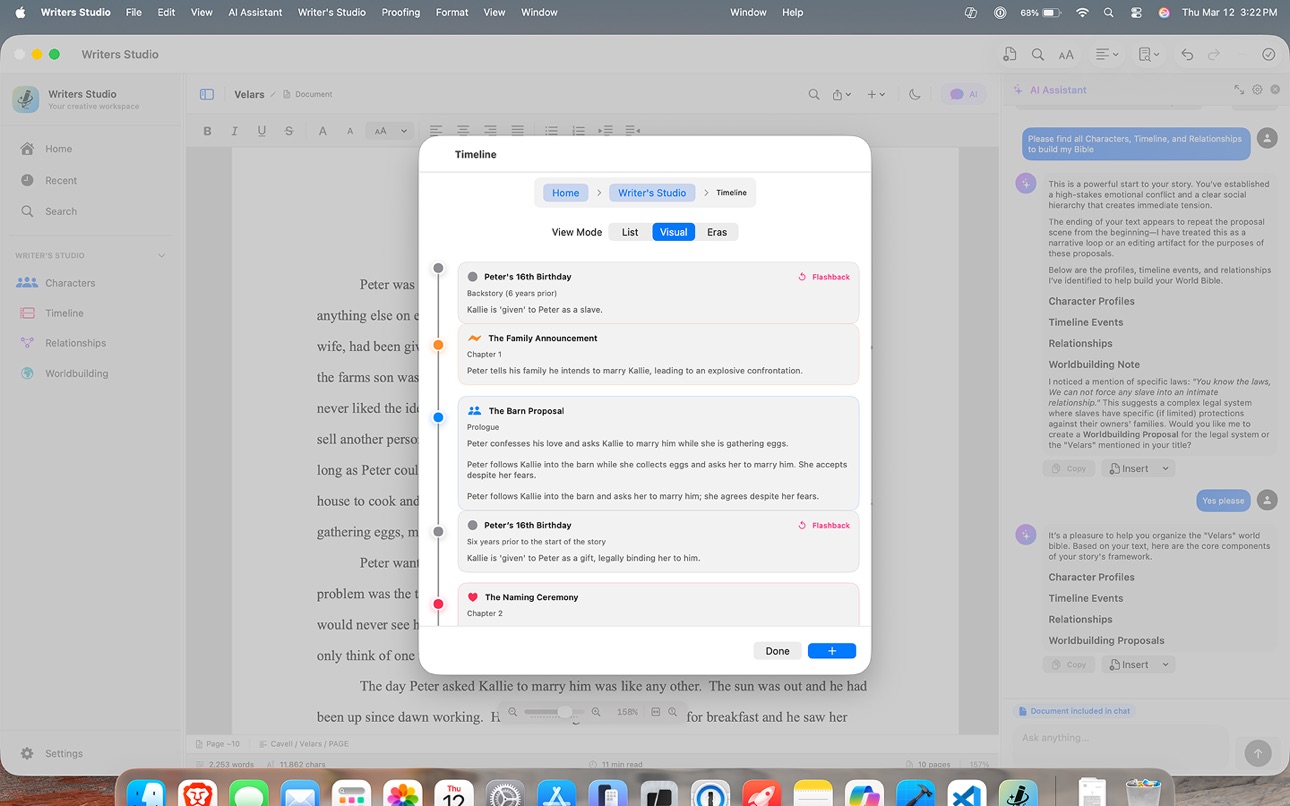
Task: Switch View Mode to Eras
Action: click(x=717, y=232)
